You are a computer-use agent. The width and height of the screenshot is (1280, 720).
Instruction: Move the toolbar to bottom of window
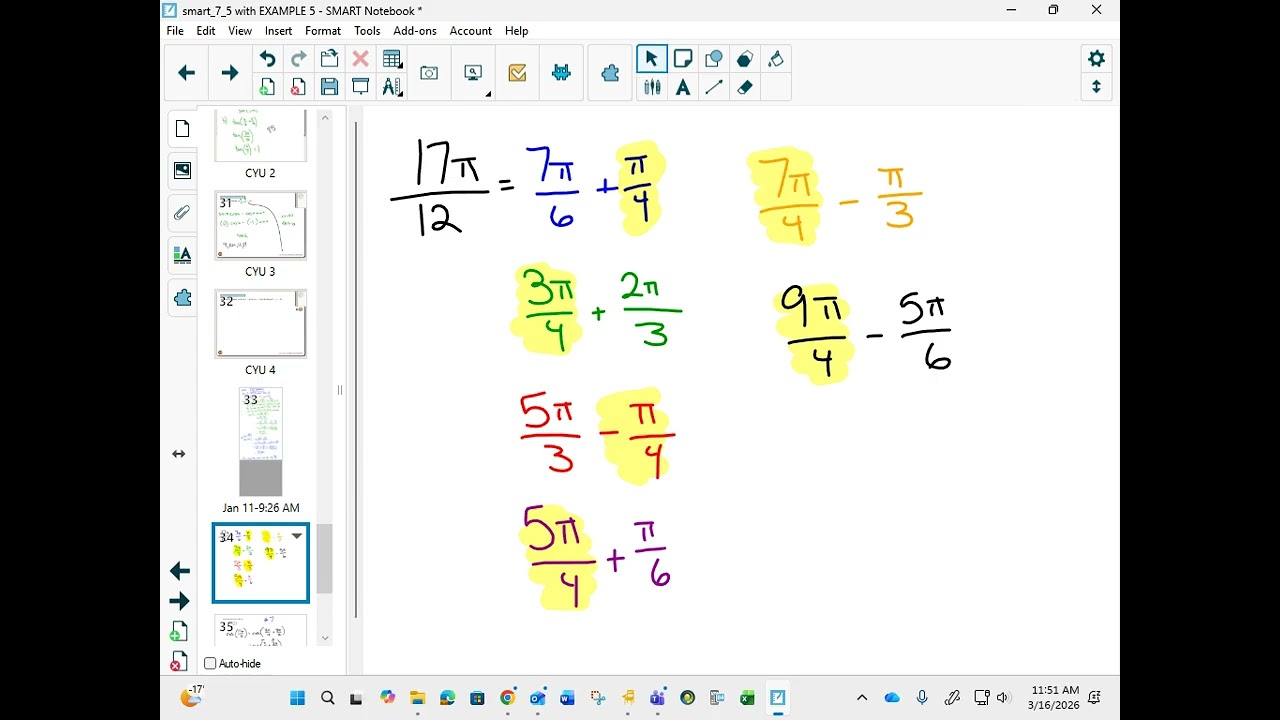[x=1096, y=87]
